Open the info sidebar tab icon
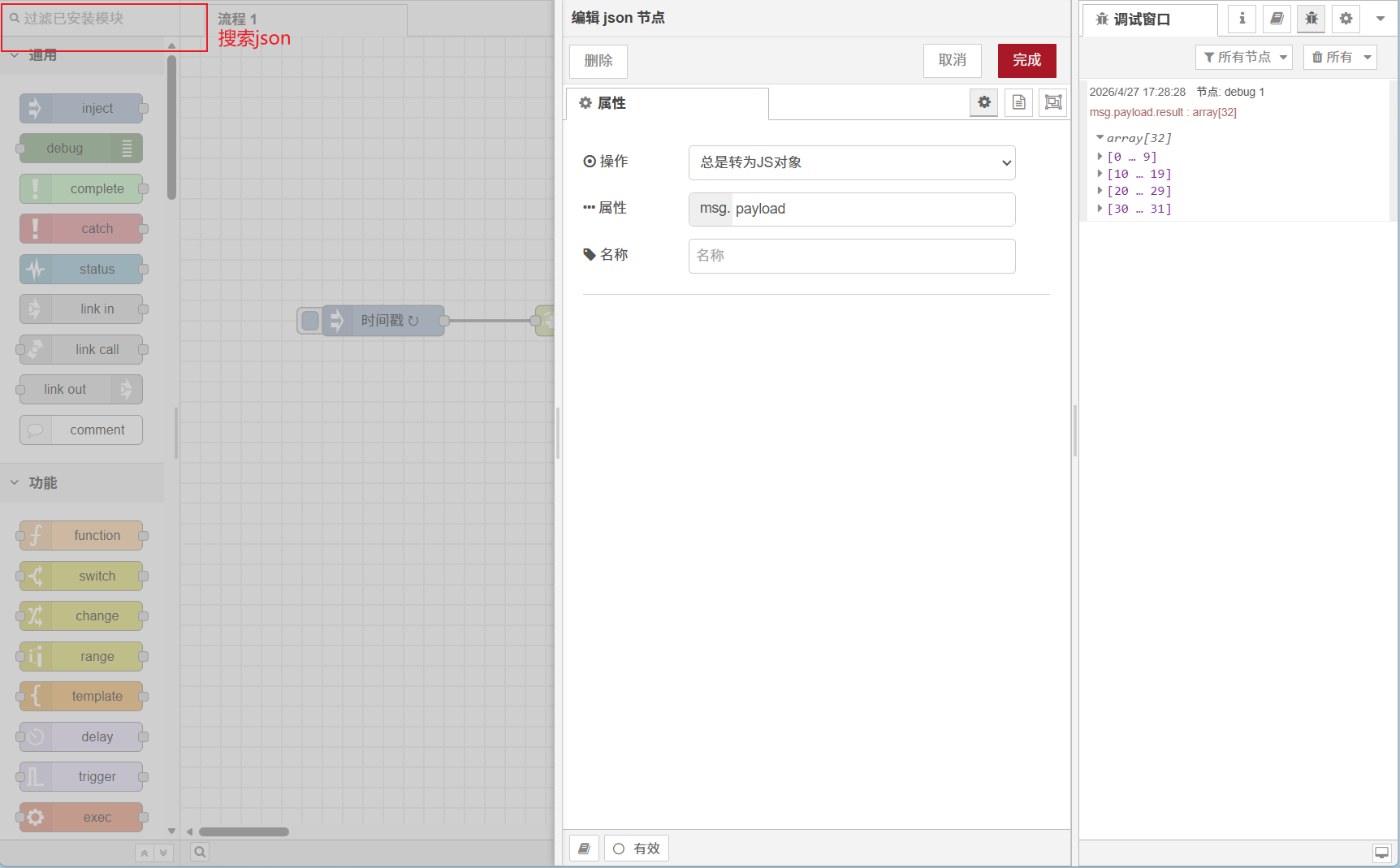1400x868 pixels. click(x=1242, y=19)
